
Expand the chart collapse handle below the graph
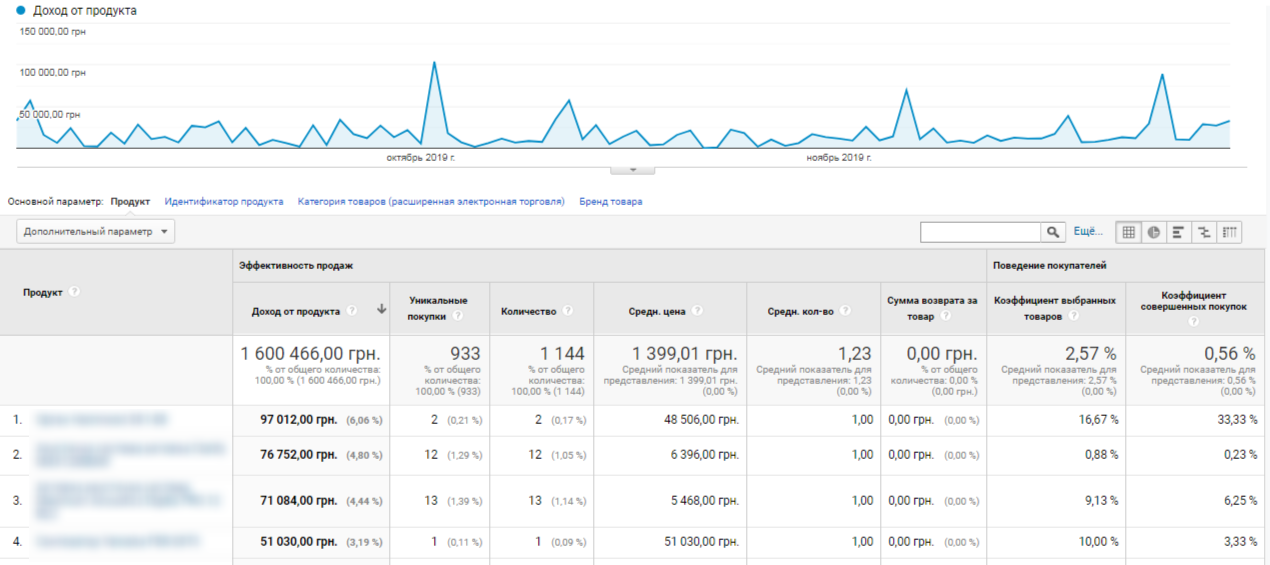[x=633, y=170]
